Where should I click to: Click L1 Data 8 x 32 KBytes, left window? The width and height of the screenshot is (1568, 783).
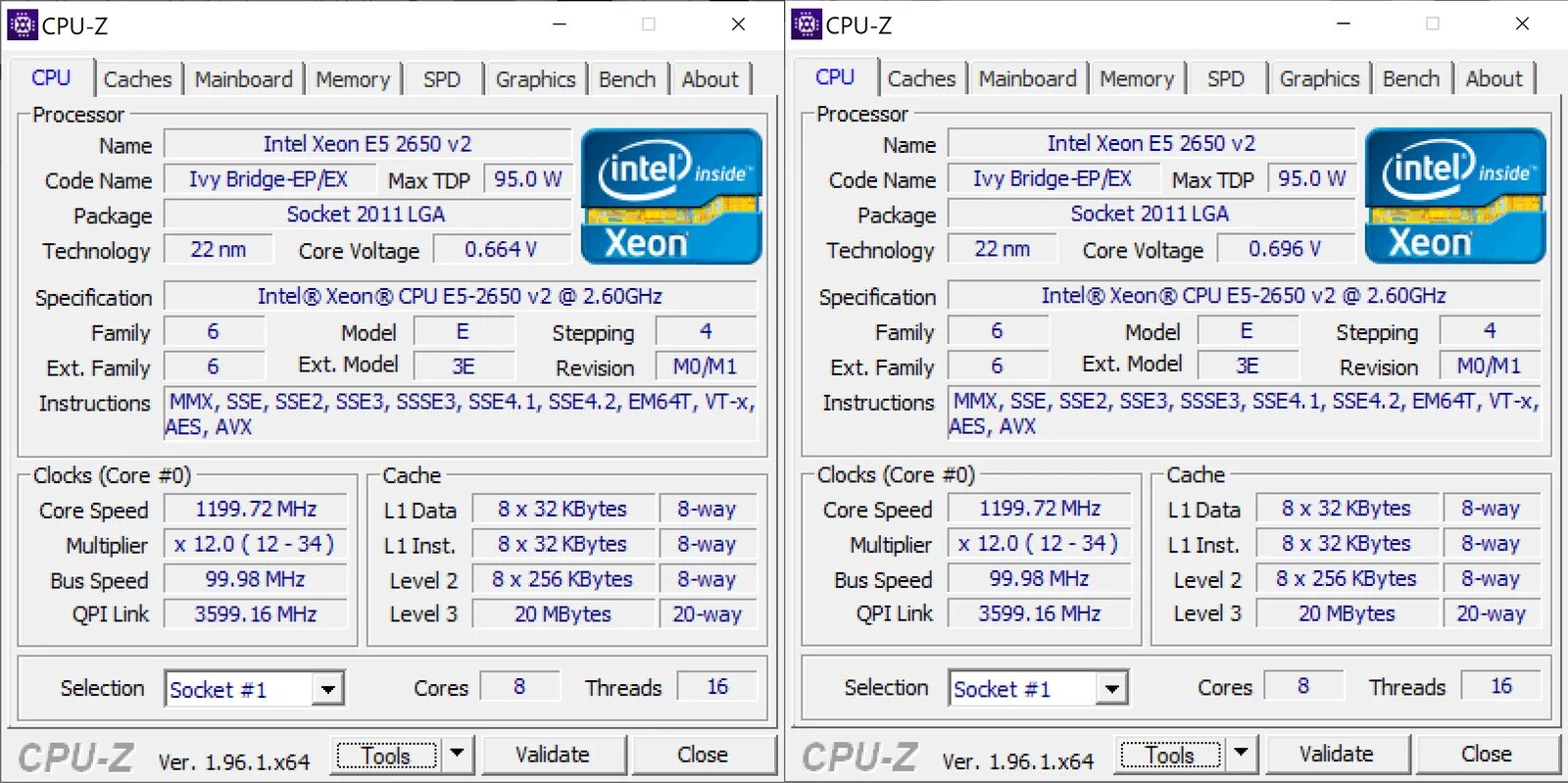[563, 509]
